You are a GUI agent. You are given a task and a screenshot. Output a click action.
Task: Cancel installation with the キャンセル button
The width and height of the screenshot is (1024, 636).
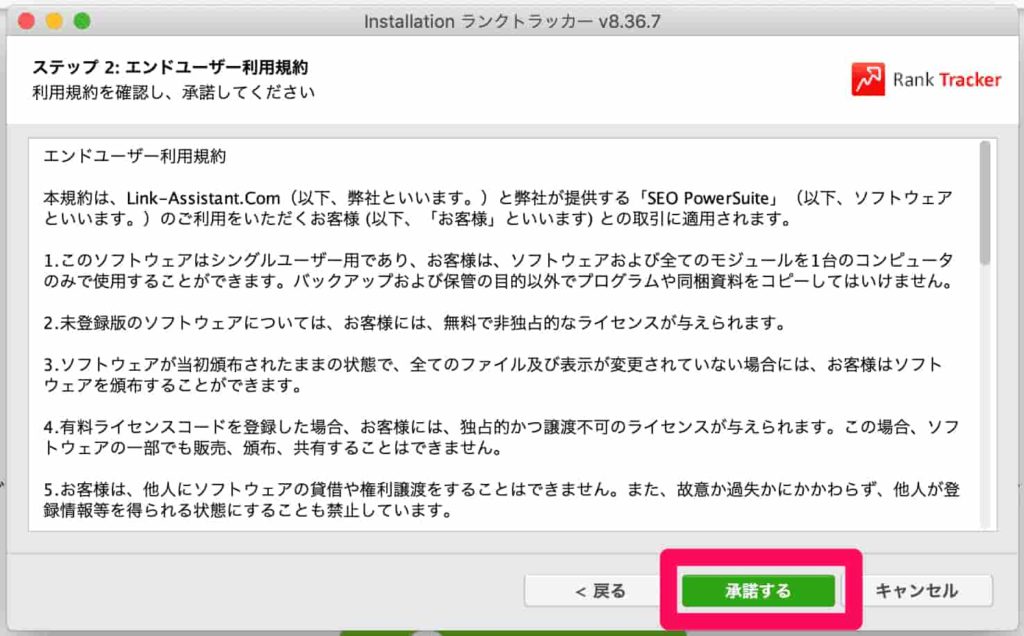pyautogui.click(x=917, y=591)
